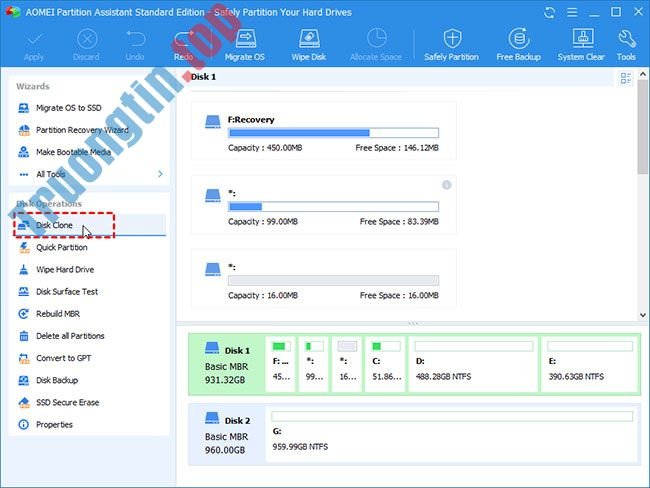The image size is (650, 488).
Task: Click scrollbar up arrow in partition list
Action: [x=643, y=74]
